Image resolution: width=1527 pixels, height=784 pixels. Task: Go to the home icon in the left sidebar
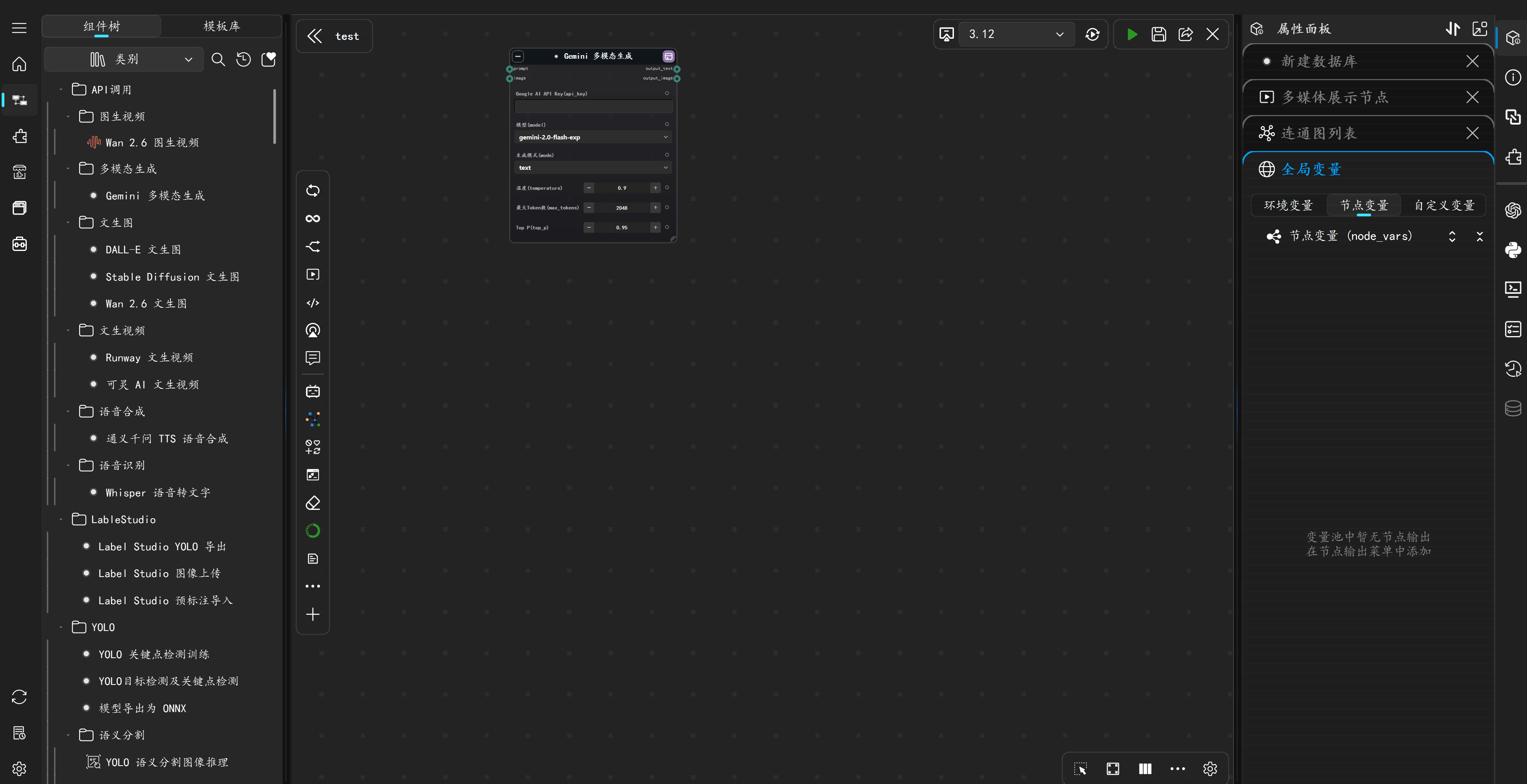click(19, 64)
